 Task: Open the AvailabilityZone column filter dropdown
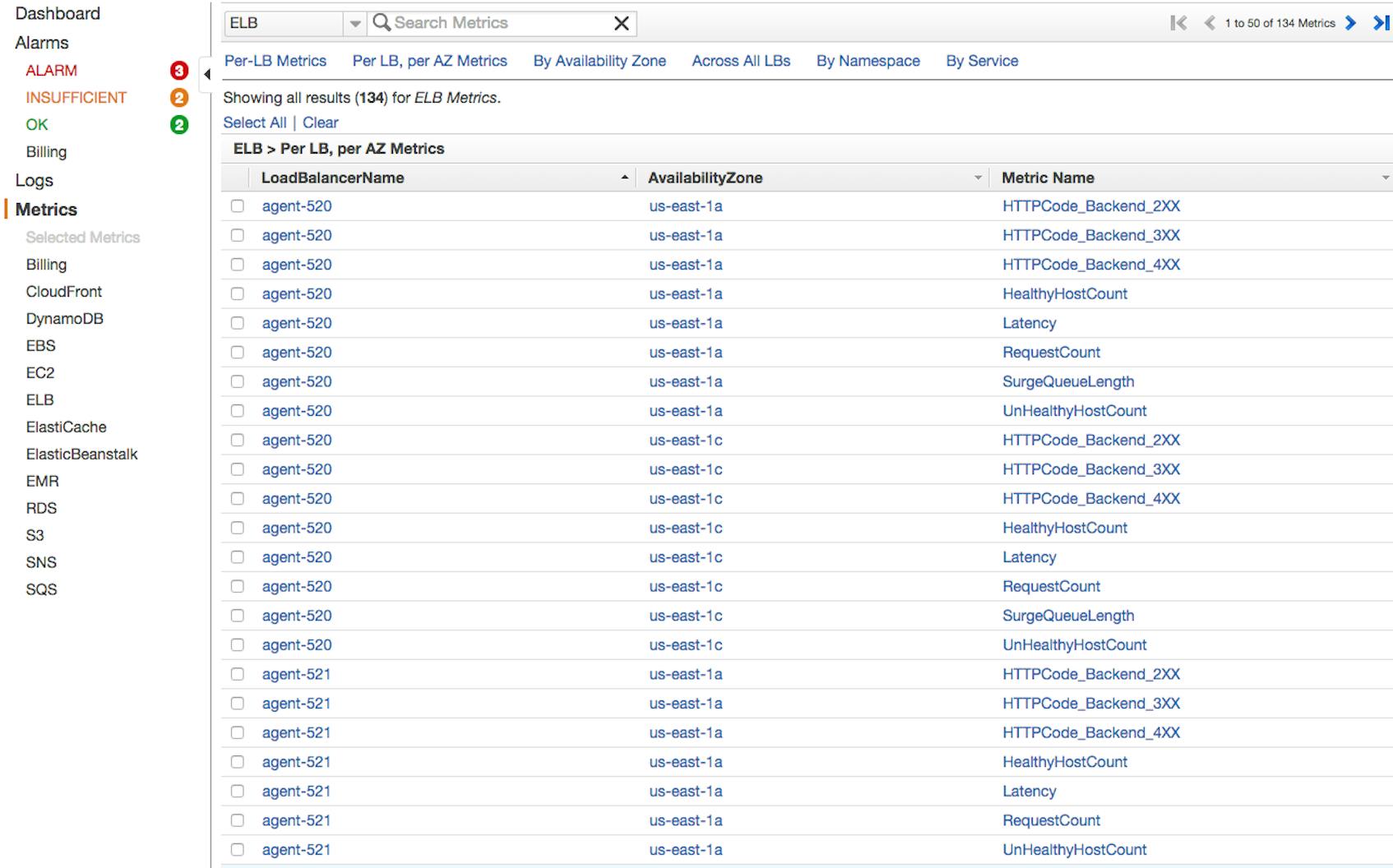[x=977, y=177]
